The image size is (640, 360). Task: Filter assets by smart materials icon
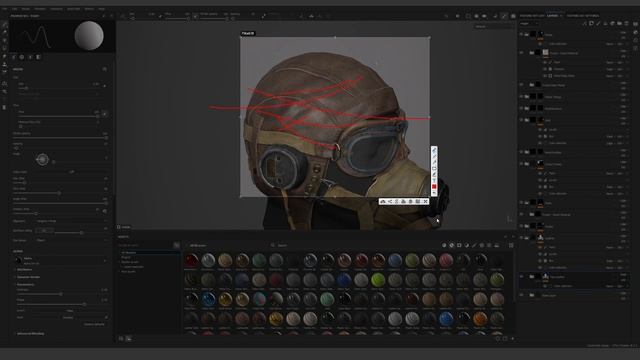(x=451, y=245)
